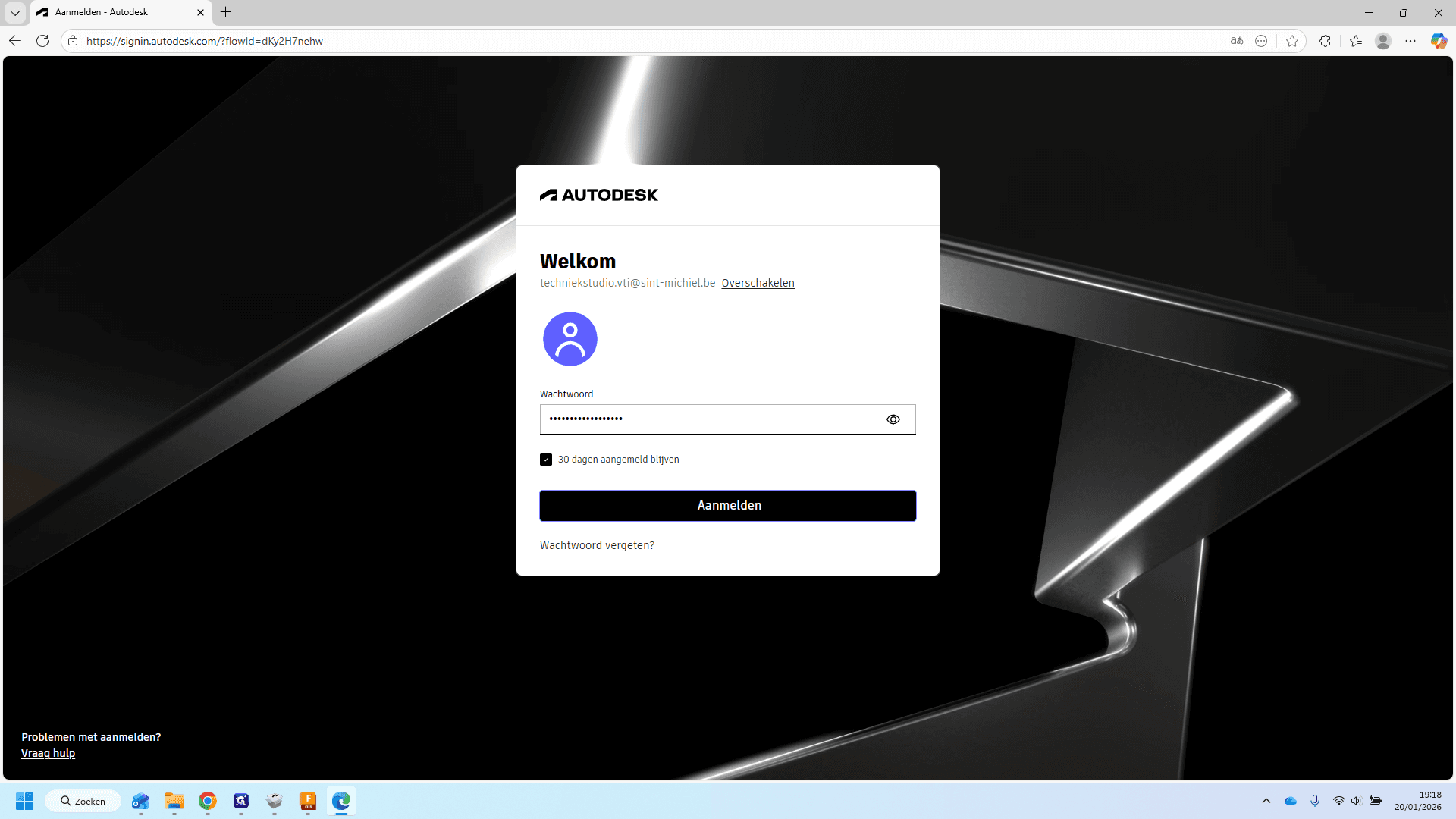Refresh the page with reload icon

[x=42, y=41]
